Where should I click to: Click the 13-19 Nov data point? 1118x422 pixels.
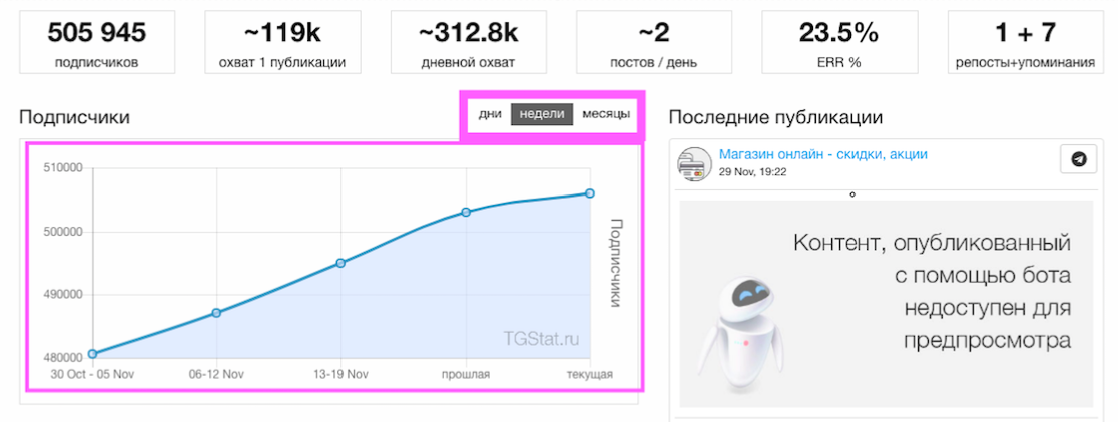coord(341,263)
